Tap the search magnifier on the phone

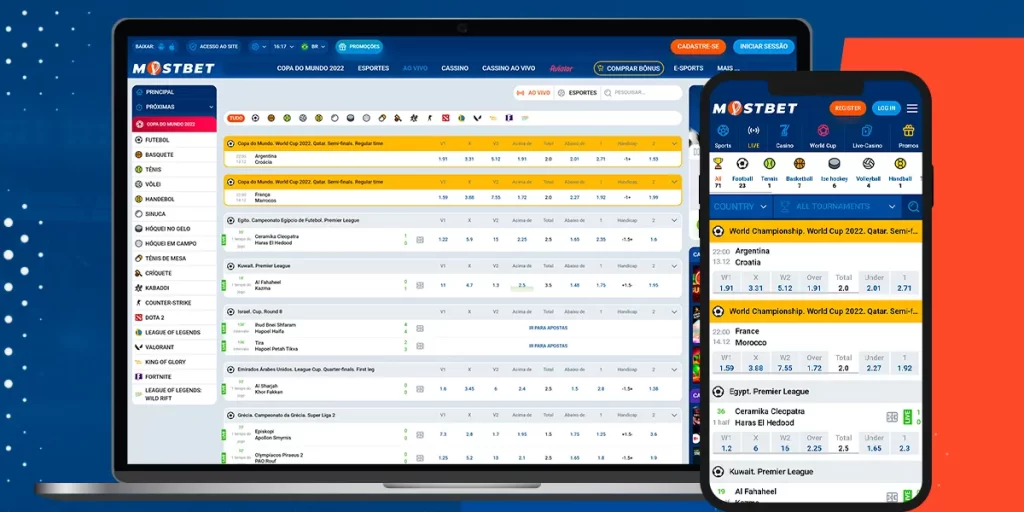(x=913, y=206)
